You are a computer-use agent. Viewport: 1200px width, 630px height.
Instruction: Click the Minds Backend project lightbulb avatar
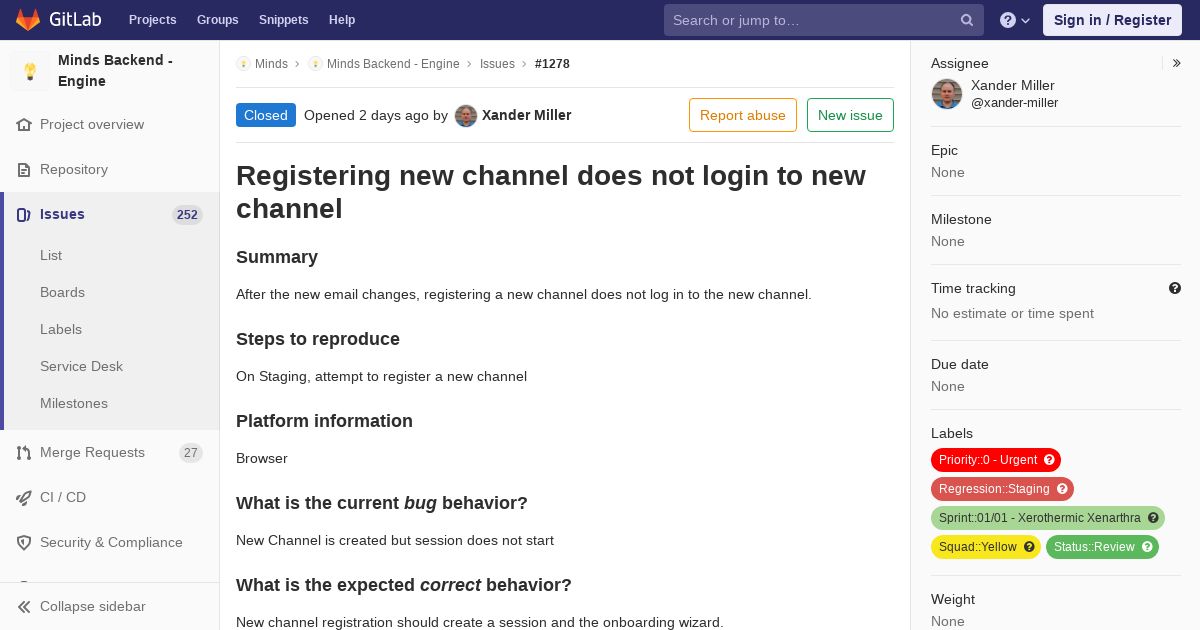point(30,71)
